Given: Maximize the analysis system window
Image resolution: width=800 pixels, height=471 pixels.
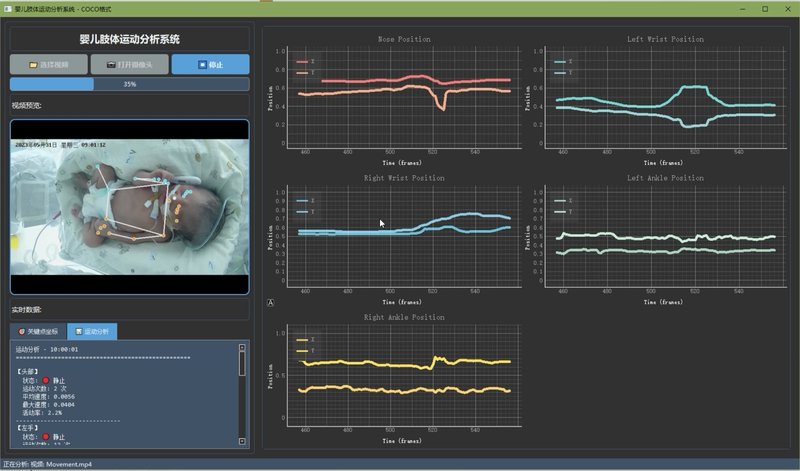Looking at the screenshot, I should pyautogui.click(x=765, y=8).
